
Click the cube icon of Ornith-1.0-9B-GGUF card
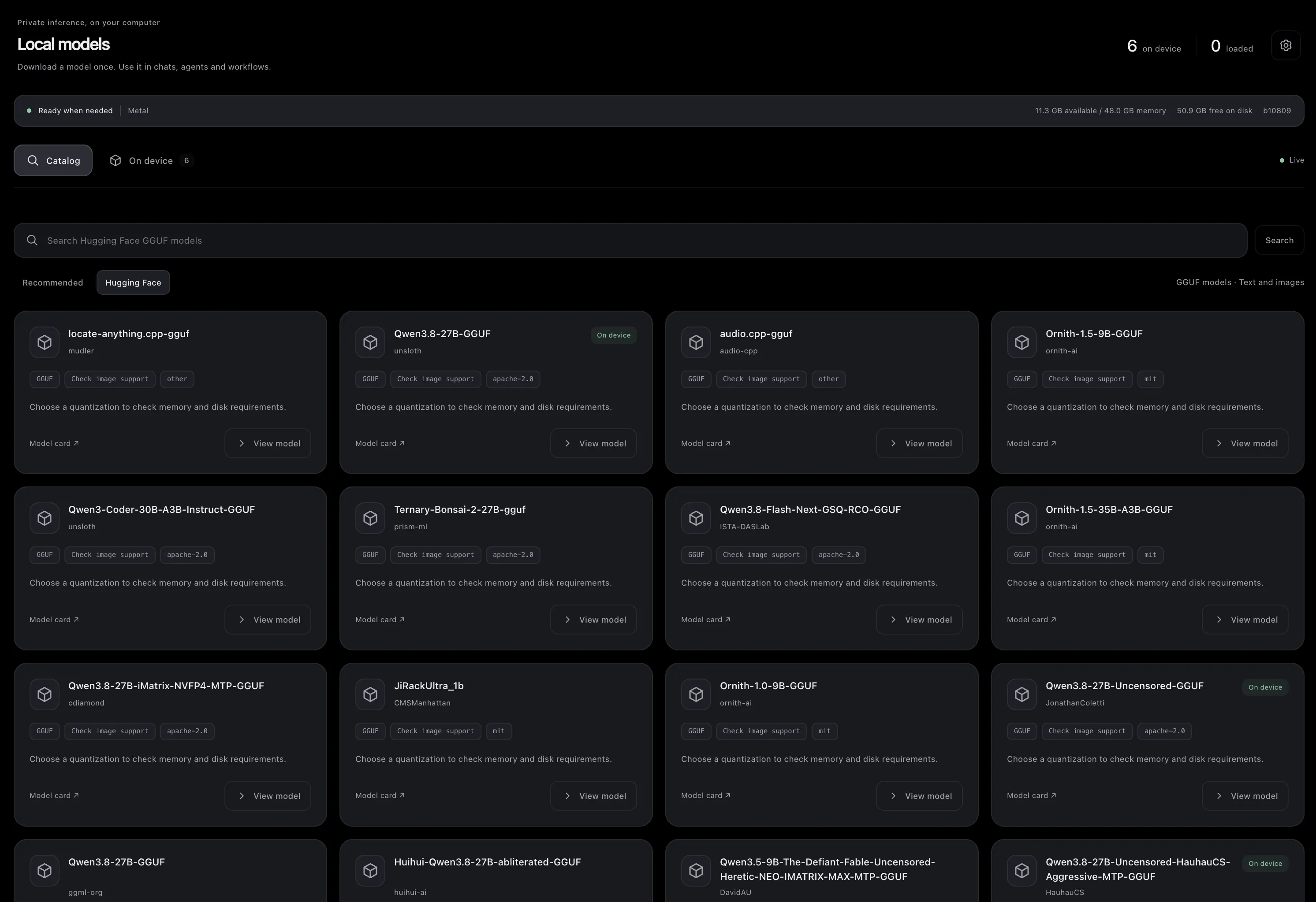(x=696, y=694)
